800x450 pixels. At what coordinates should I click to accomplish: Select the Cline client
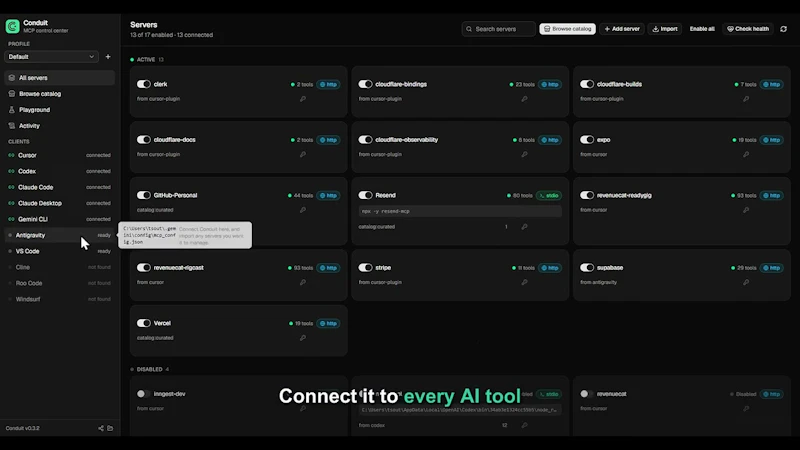click(x=60, y=267)
